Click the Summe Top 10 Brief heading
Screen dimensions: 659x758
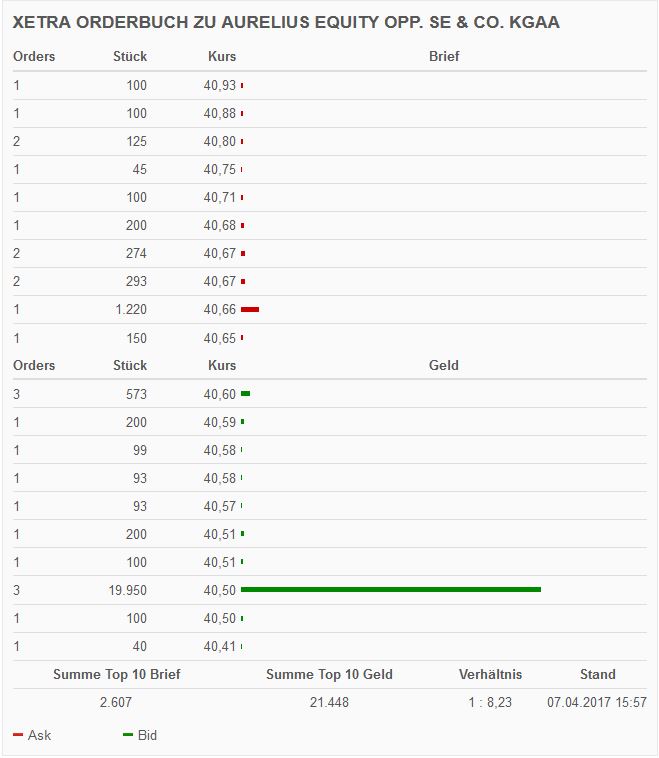(117, 675)
